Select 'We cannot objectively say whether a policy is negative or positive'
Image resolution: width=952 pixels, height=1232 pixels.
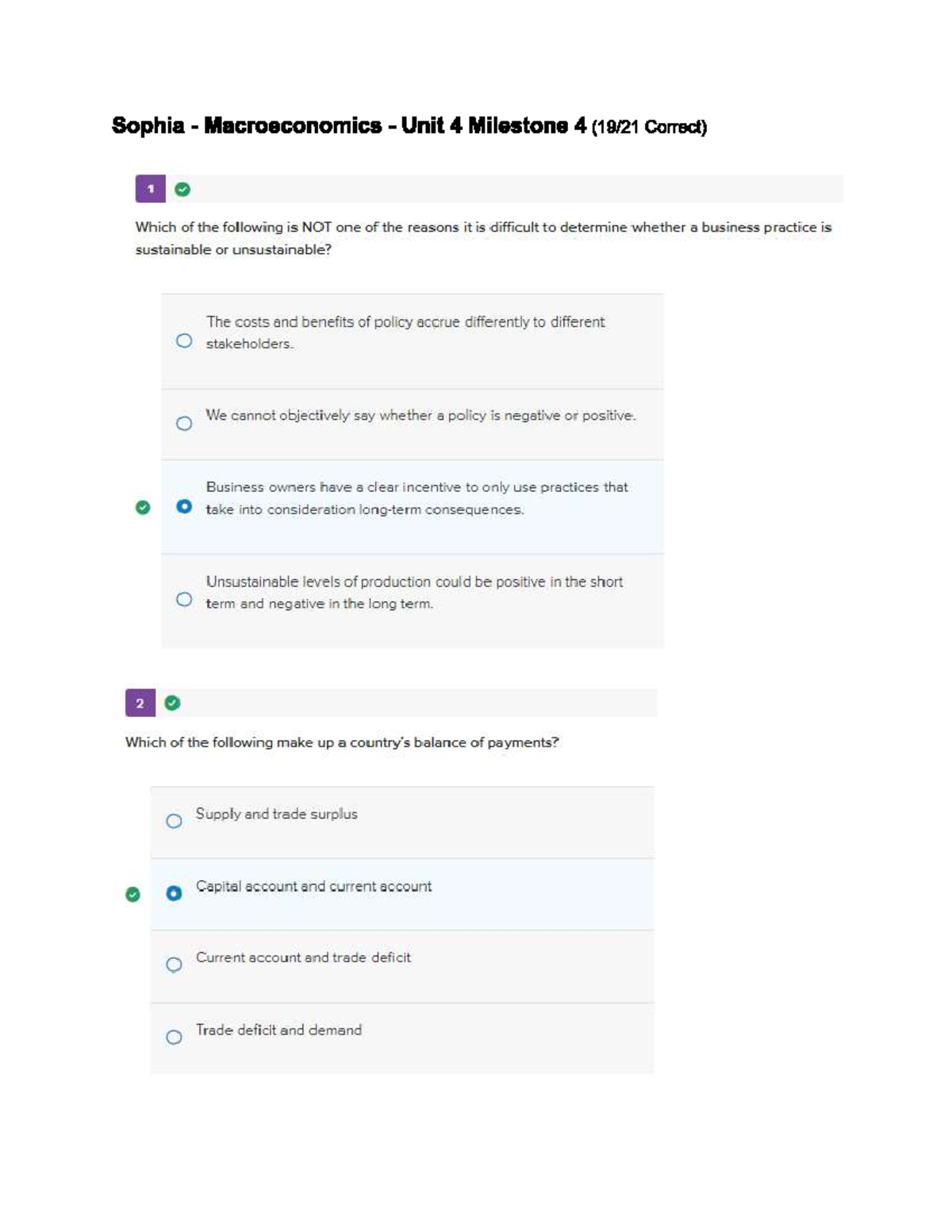pos(185,423)
